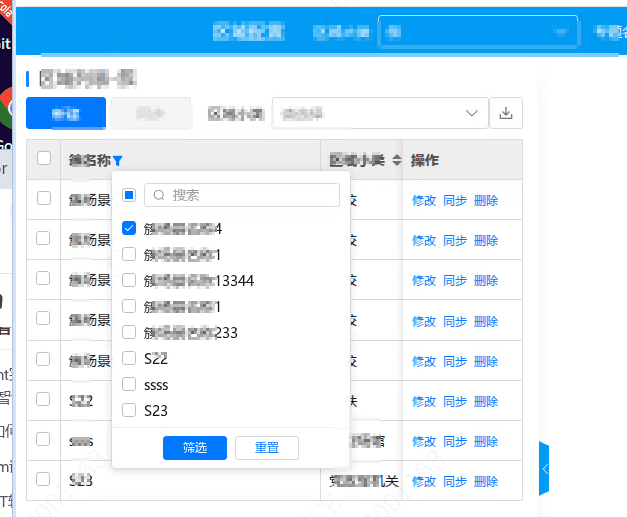Click the 搜索 search field in filter popup
The height and width of the screenshot is (517, 627).
[242, 195]
